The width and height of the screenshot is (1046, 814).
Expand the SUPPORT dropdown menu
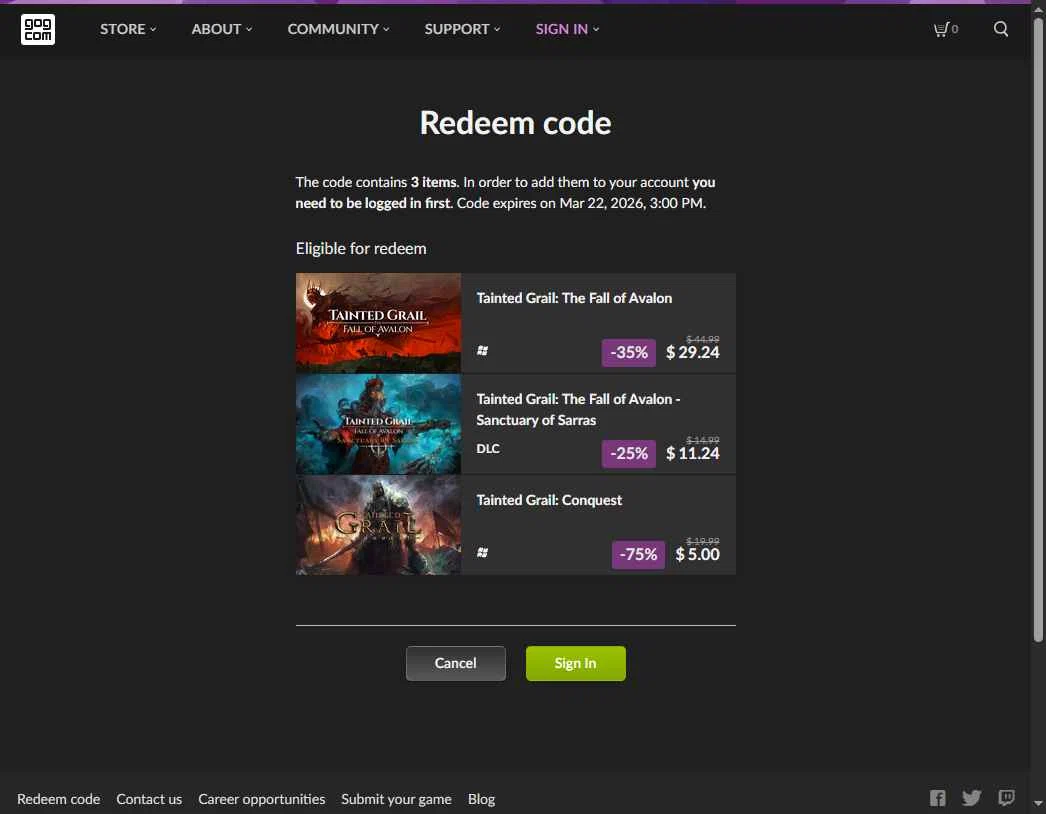click(462, 29)
